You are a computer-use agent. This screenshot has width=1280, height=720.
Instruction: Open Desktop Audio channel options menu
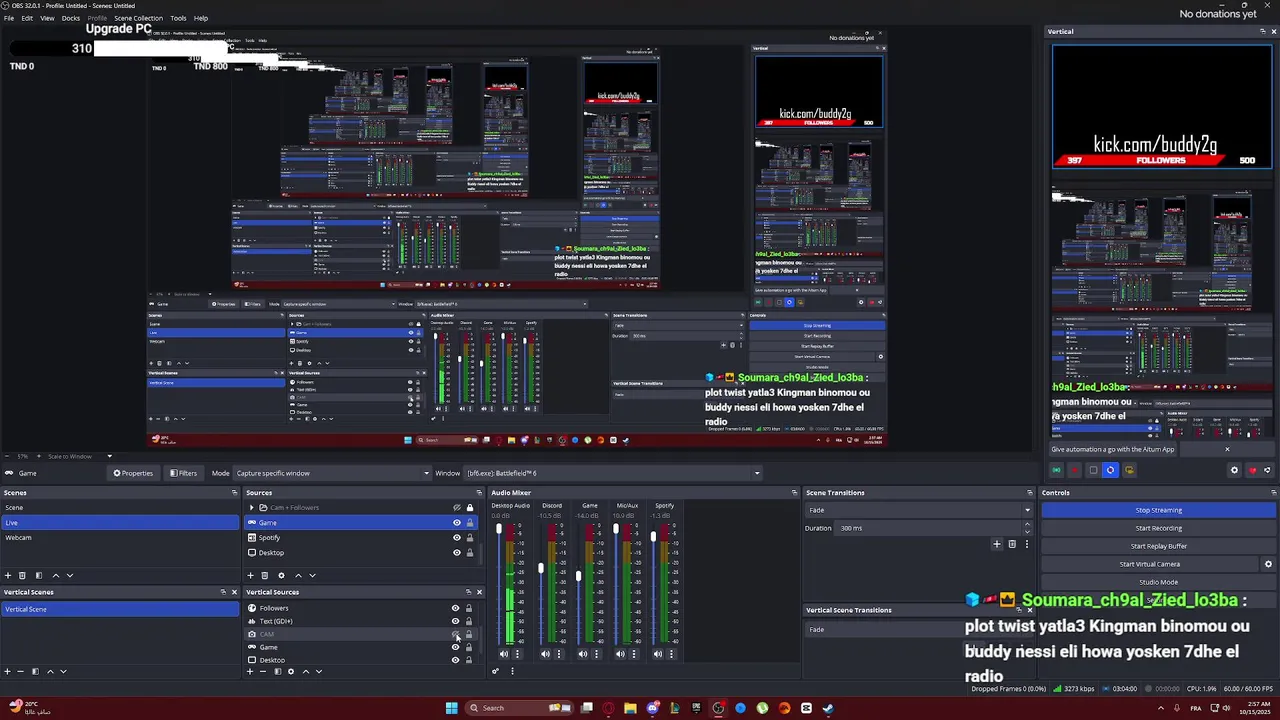(517, 654)
